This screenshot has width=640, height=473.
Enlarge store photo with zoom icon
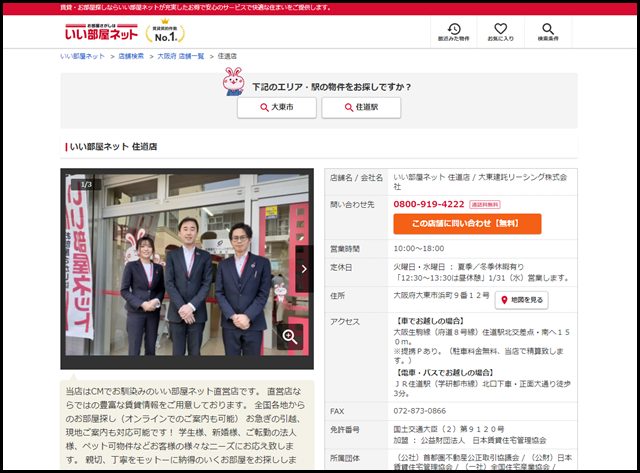[x=290, y=337]
